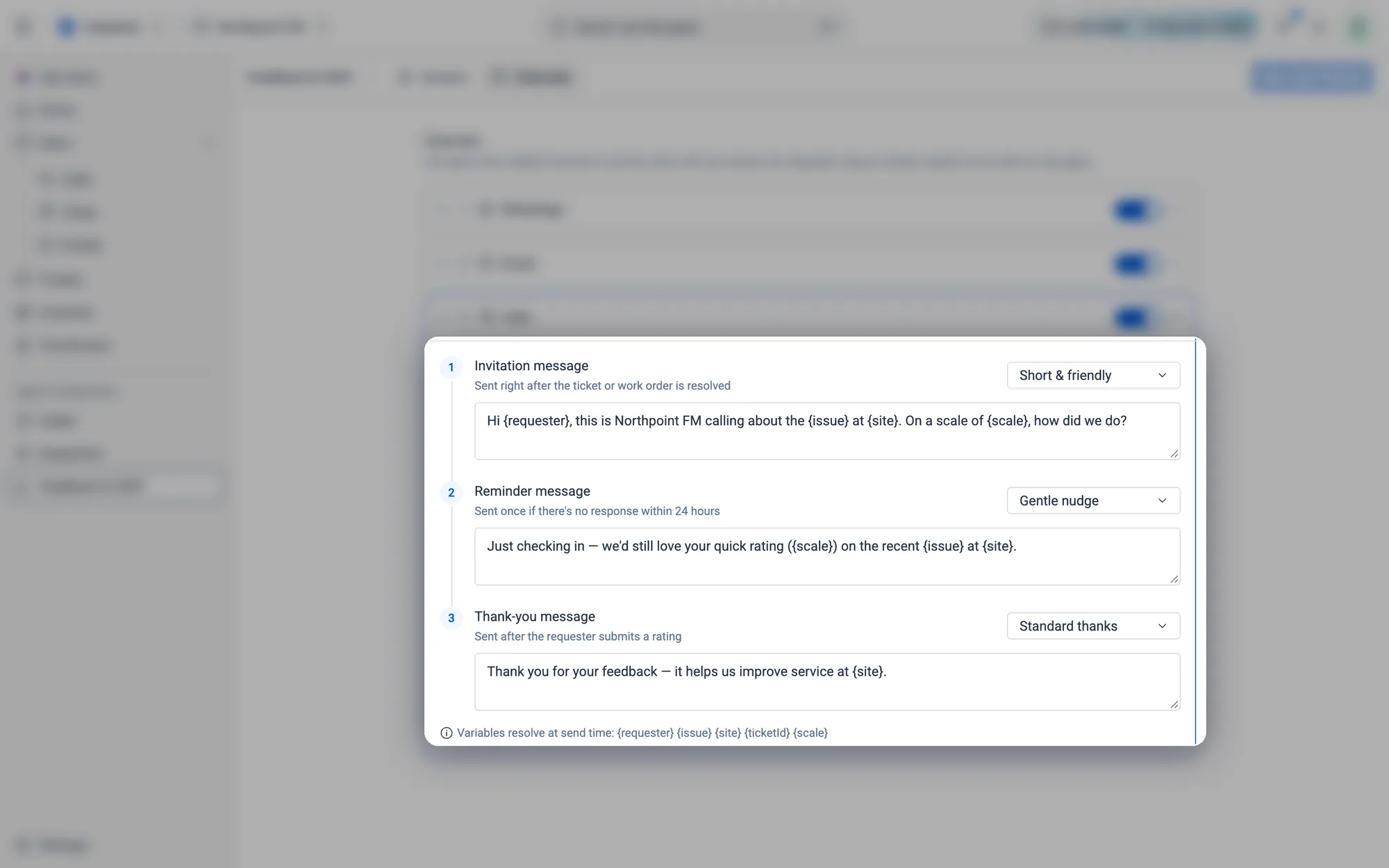The width and height of the screenshot is (1389, 868).
Task: Click the 'Reminder message' heading
Action: click(532, 491)
